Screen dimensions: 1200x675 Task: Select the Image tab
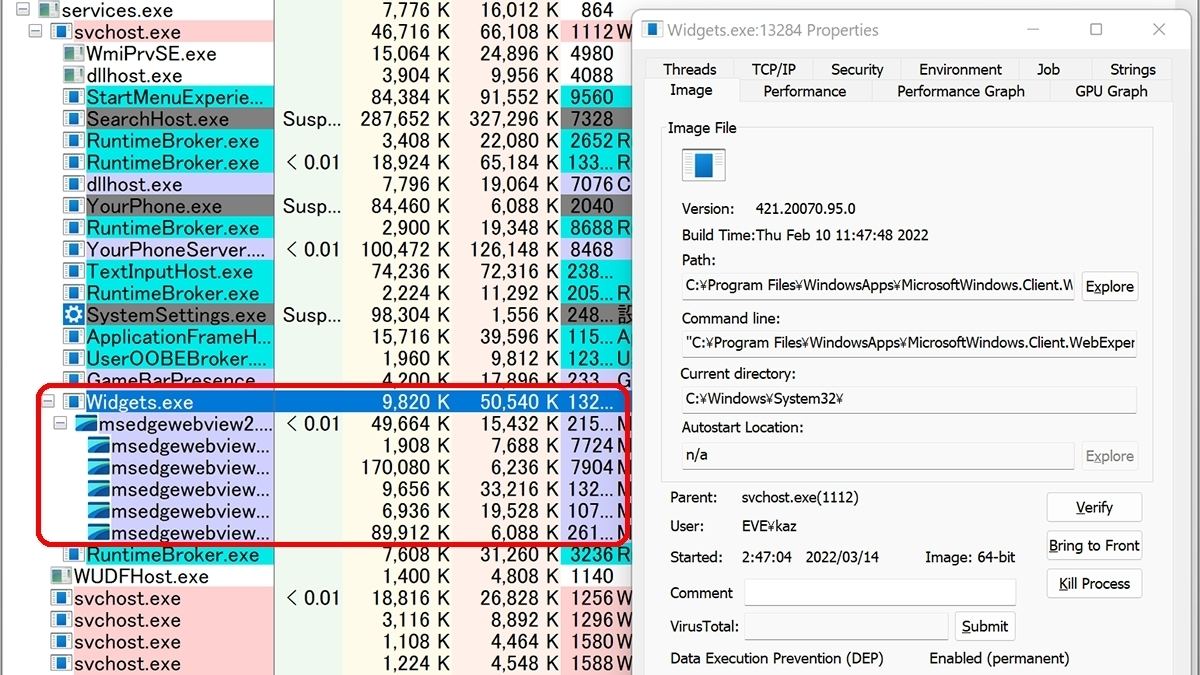click(x=691, y=90)
